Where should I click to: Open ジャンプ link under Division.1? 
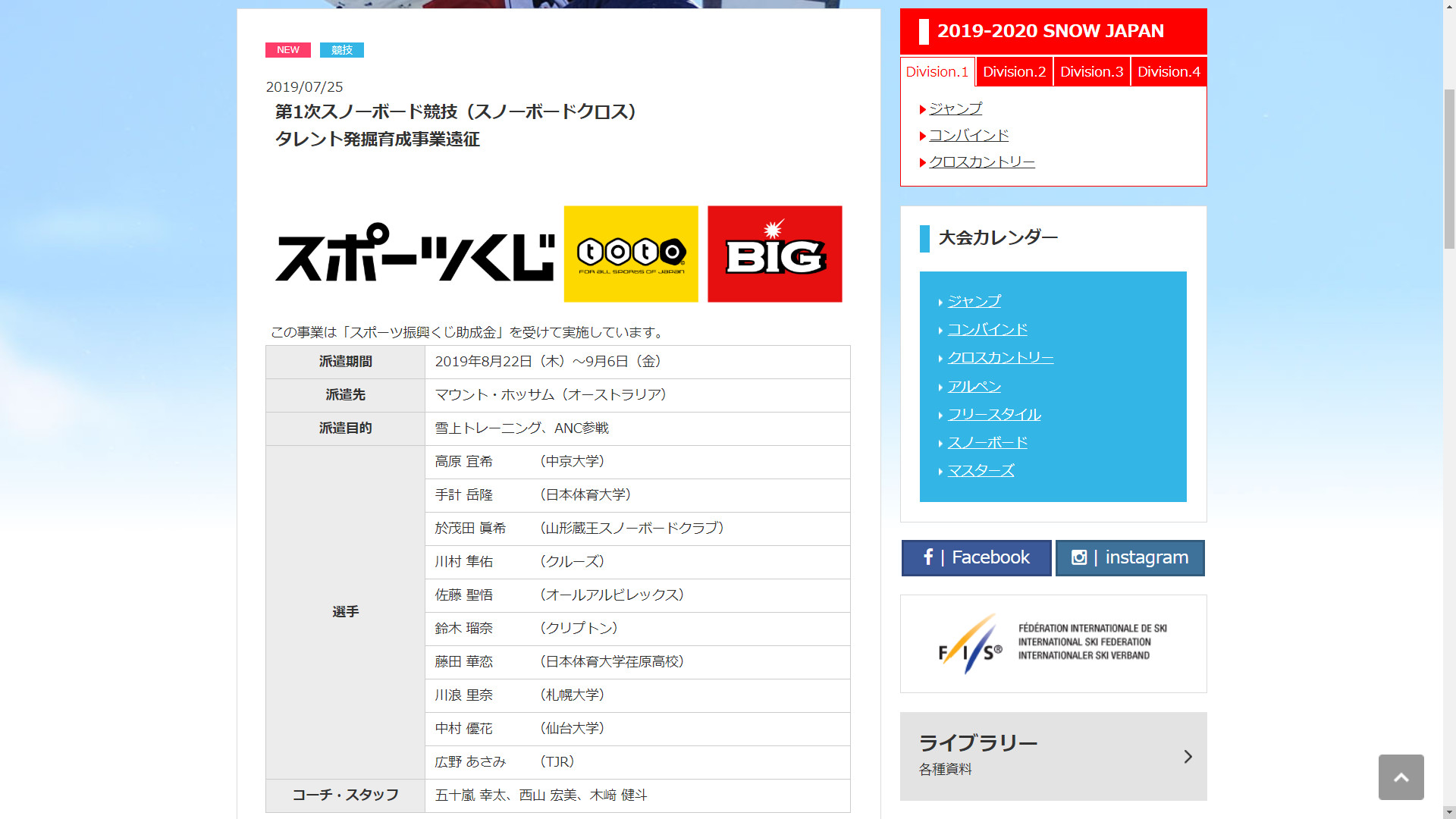[x=955, y=108]
